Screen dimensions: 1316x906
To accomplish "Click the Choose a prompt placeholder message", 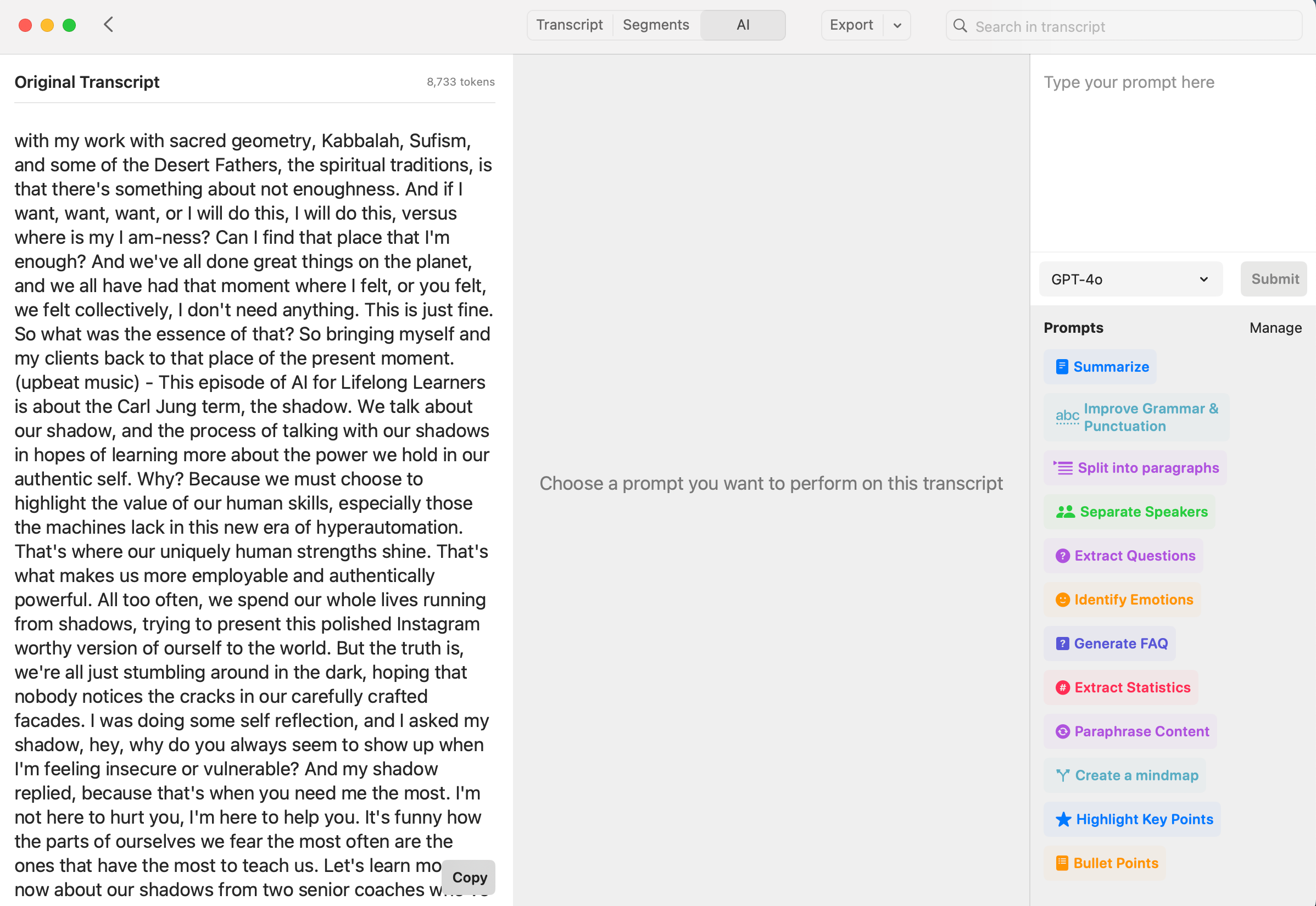I will click(x=771, y=483).
